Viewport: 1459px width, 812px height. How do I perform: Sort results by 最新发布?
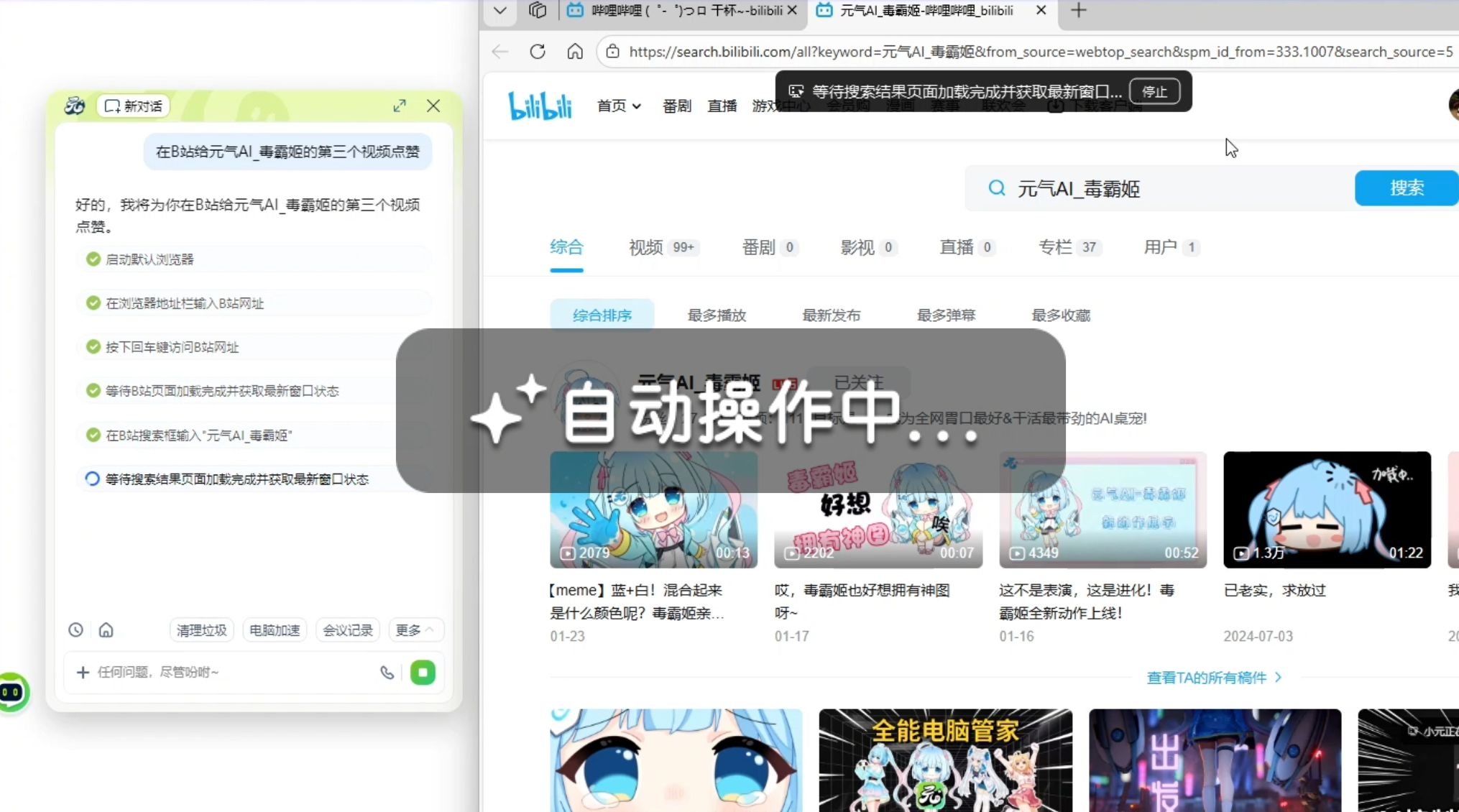(x=831, y=315)
